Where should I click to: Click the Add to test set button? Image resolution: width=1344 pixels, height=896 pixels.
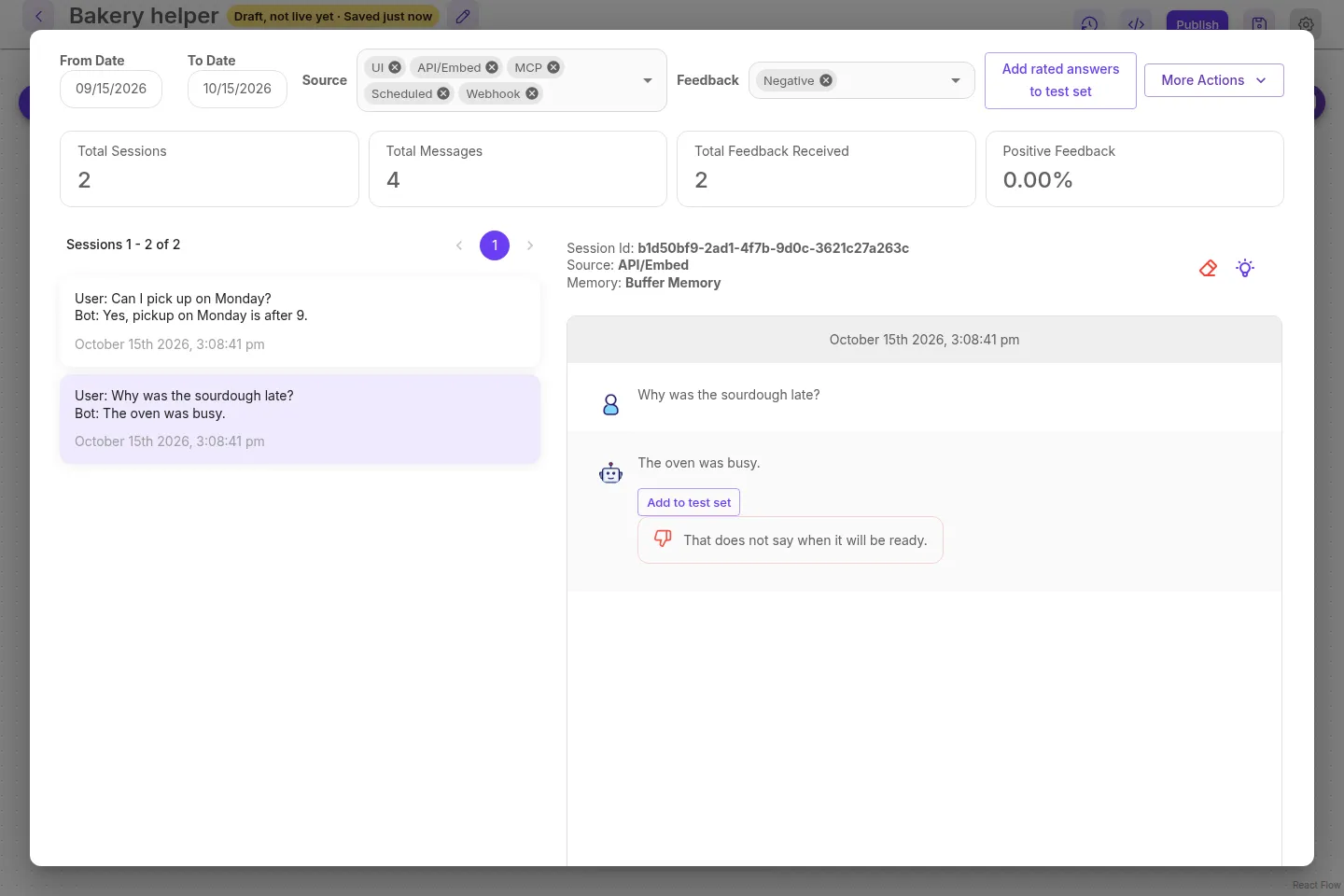689,502
